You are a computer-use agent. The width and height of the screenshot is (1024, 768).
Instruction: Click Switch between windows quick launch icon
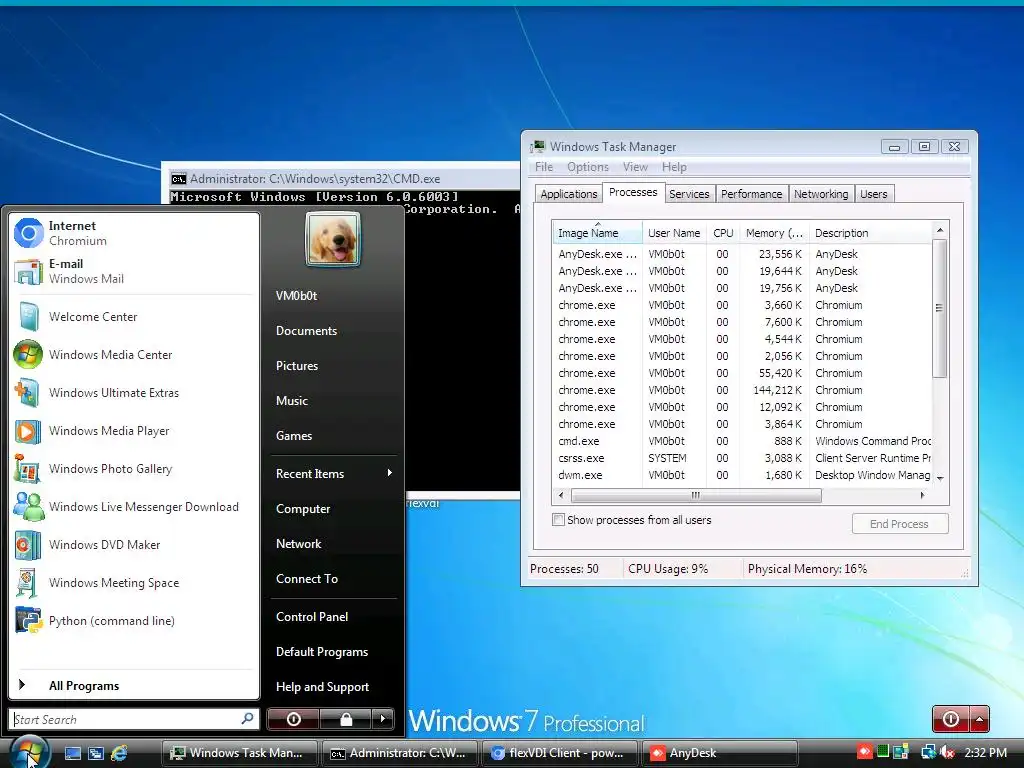[x=96, y=753]
